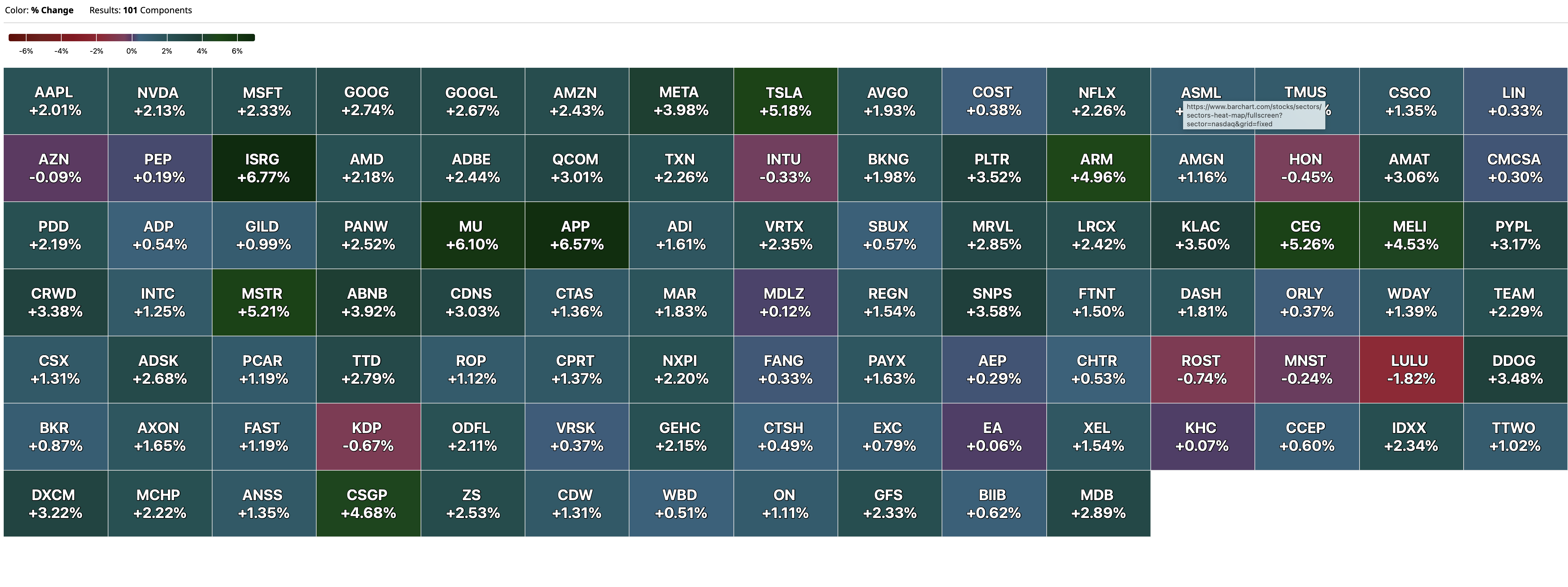This screenshot has height=587, width=1568.
Task: Click the darkest green legend color segment
Action: pos(246,38)
